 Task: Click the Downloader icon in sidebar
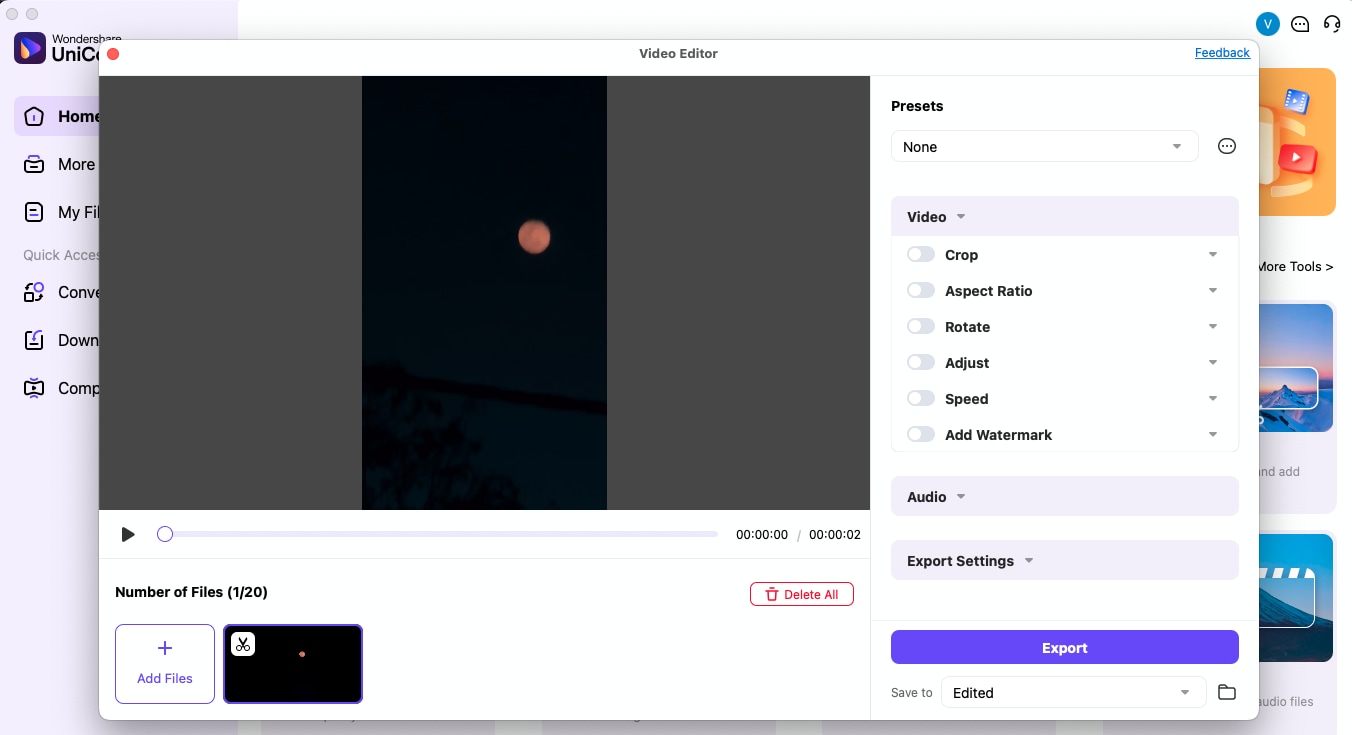tap(34, 340)
